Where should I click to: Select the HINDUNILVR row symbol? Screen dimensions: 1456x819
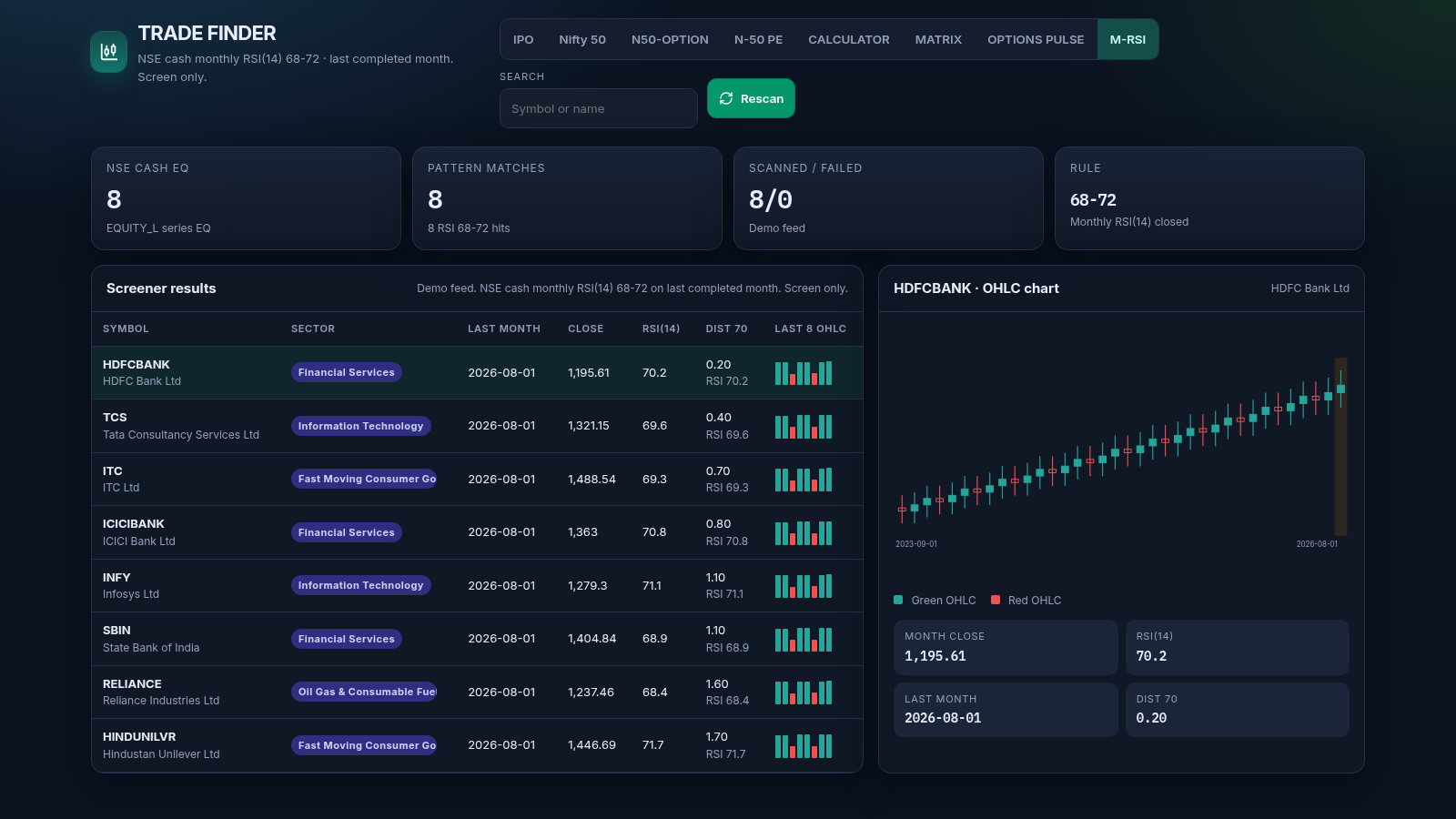click(x=139, y=737)
